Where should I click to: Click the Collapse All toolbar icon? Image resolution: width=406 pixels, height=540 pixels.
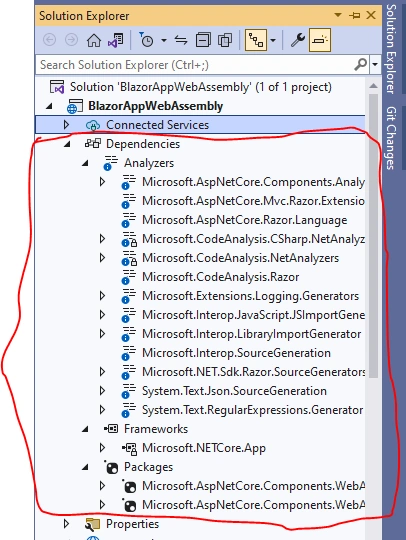click(x=203, y=40)
